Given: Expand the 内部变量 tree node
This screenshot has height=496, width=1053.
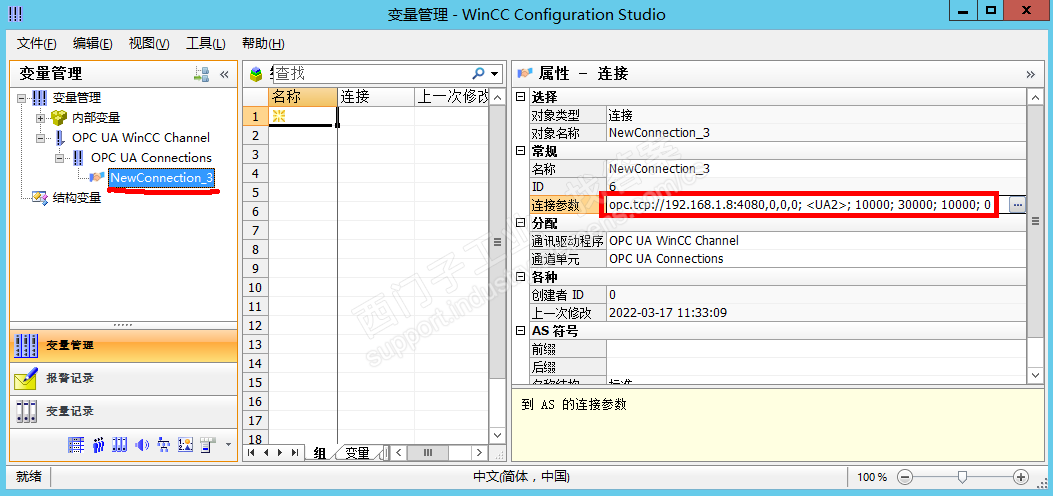Looking at the screenshot, I should click(x=41, y=118).
